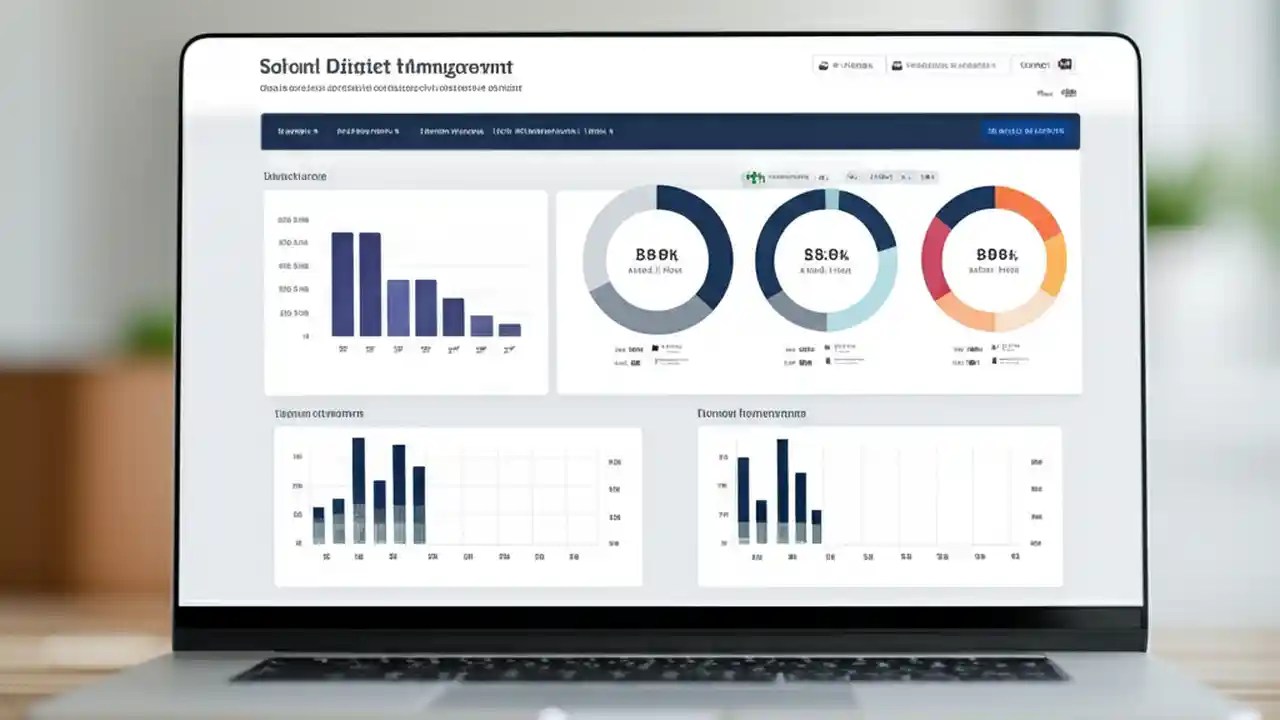The height and width of the screenshot is (720, 1280).
Task: Click the green people icon above the donut charts
Action: [753, 177]
